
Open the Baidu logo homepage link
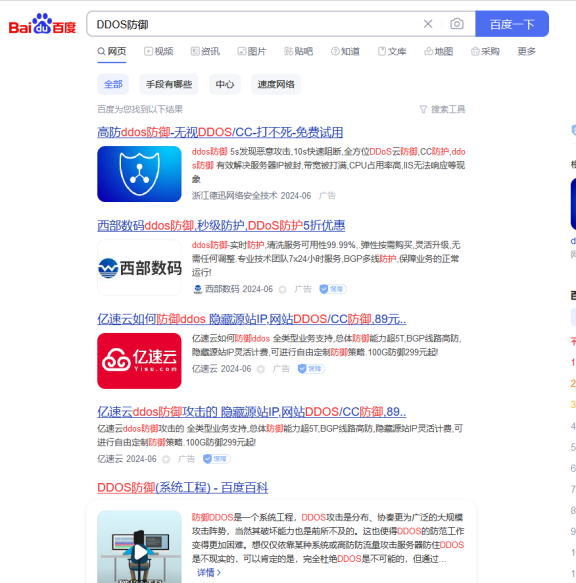point(42,24)
